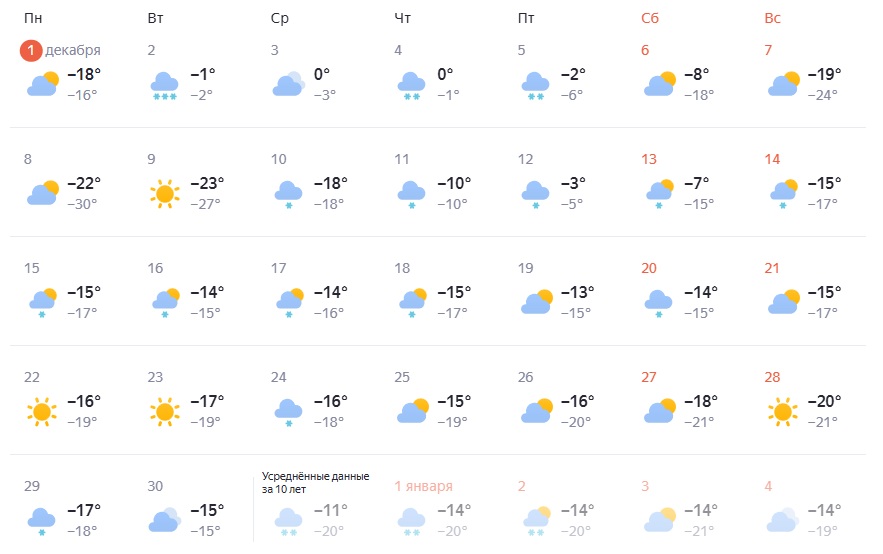The image size is (883, 554).
Task: Click the heavy snow cloud icon on December 2
Action: point(165,84)
